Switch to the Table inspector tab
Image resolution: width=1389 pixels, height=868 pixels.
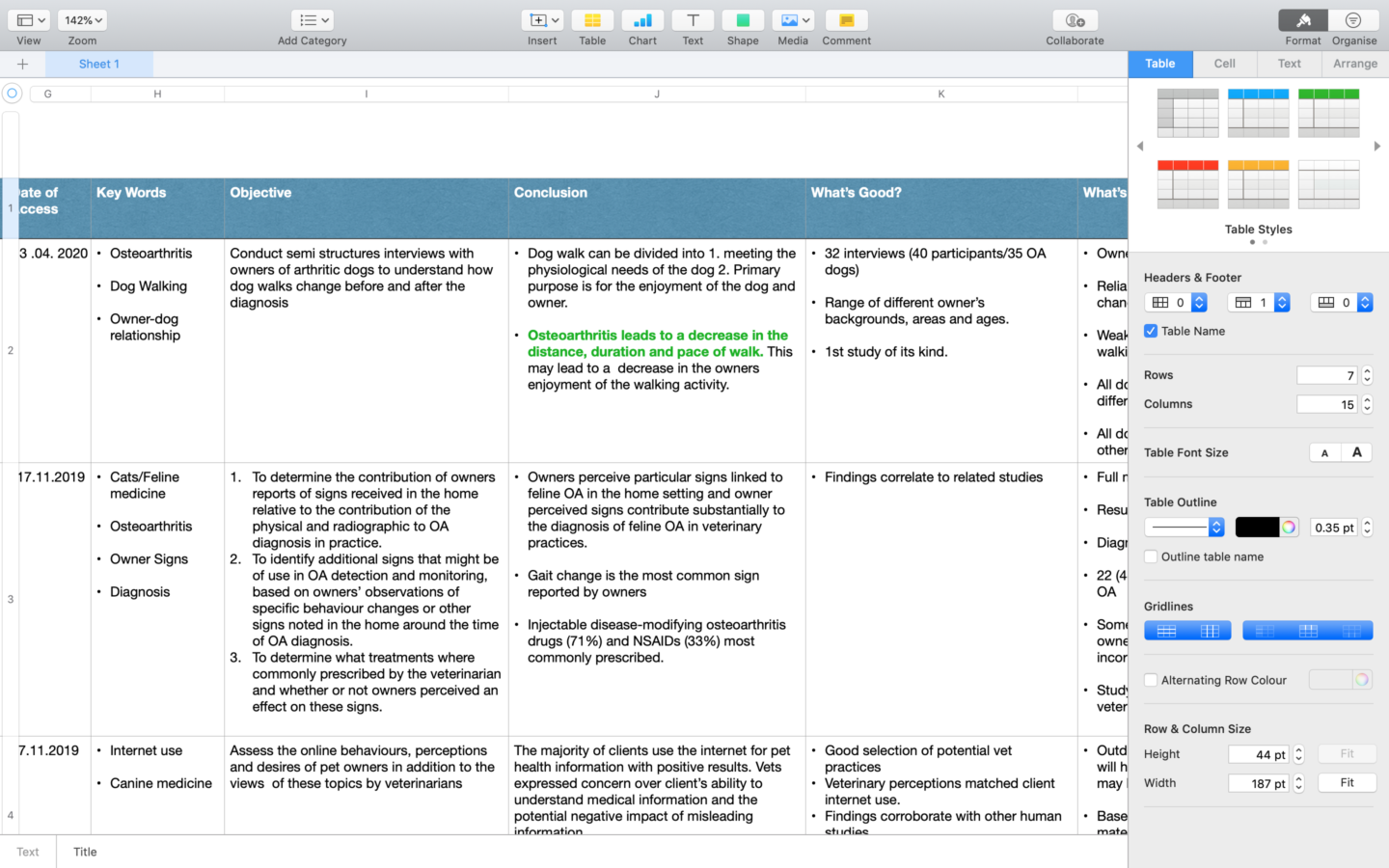[x=1160, y=64]
